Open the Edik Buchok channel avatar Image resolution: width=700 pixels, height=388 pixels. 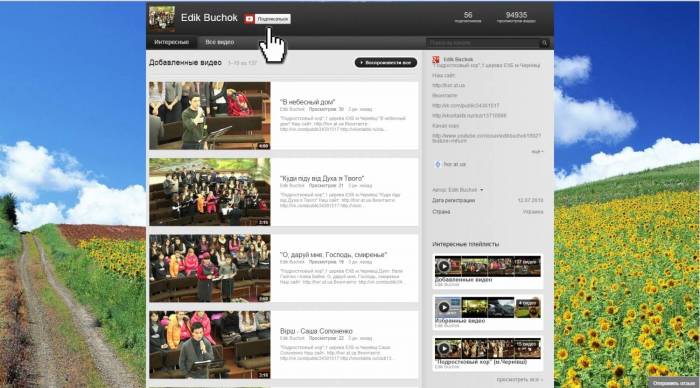(x=162, y=19)
